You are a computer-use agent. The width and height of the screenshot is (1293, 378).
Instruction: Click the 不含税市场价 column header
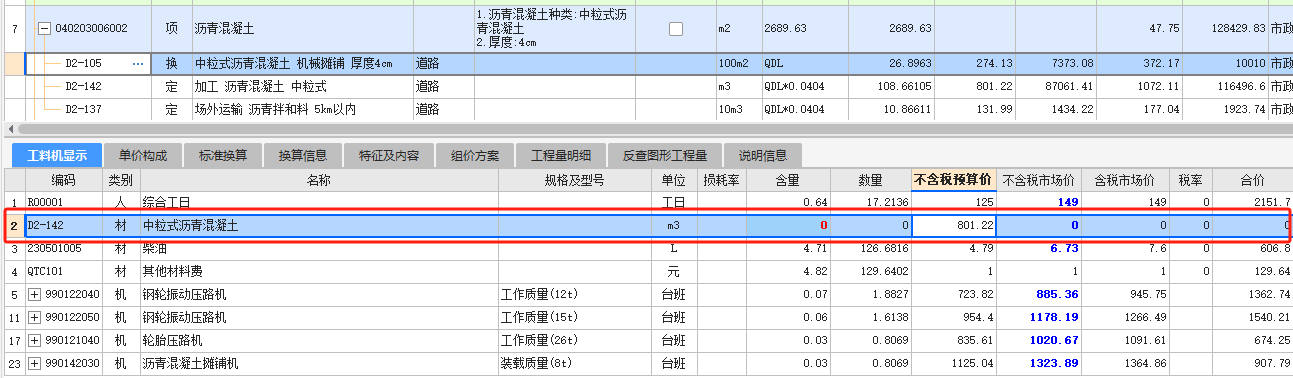point(1039,181)
